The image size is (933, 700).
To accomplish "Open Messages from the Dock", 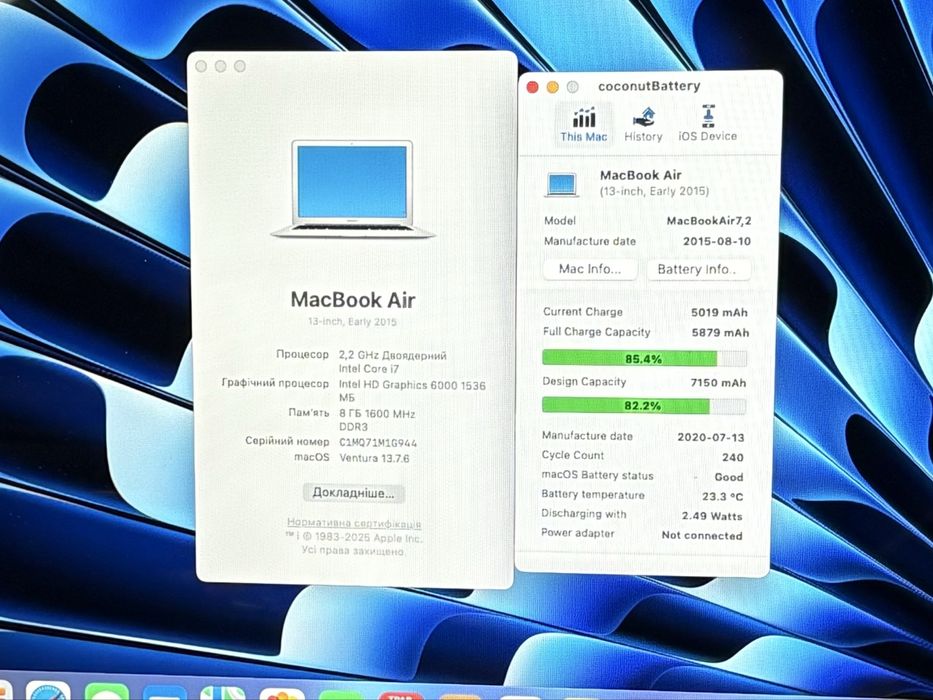I will click(x=107, y=691).
